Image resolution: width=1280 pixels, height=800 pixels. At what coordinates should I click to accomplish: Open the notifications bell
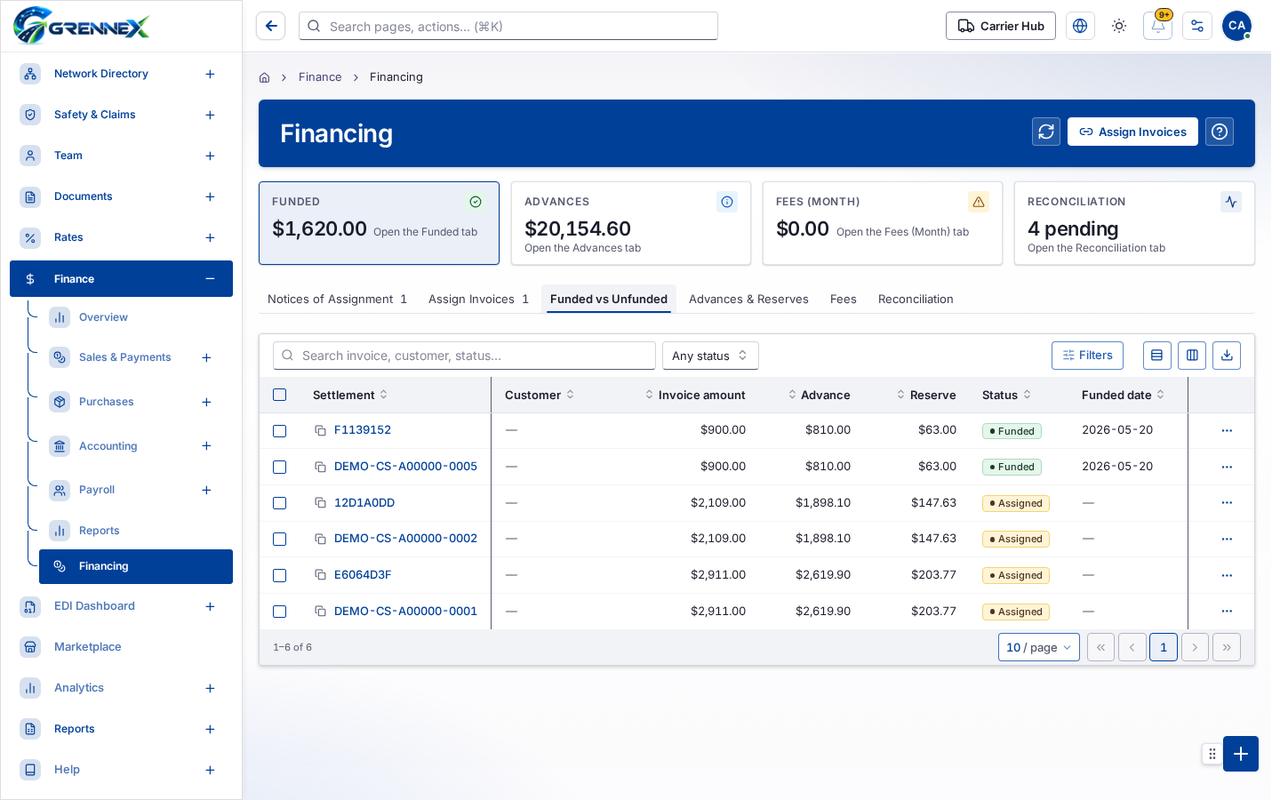tap(1158, 26)
